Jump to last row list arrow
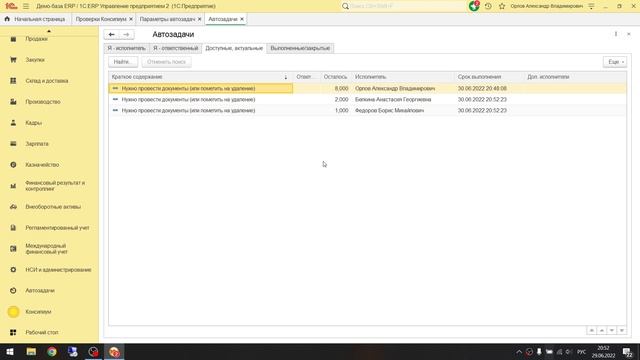Viewport: 640px width, 360px height. (622, 330)
